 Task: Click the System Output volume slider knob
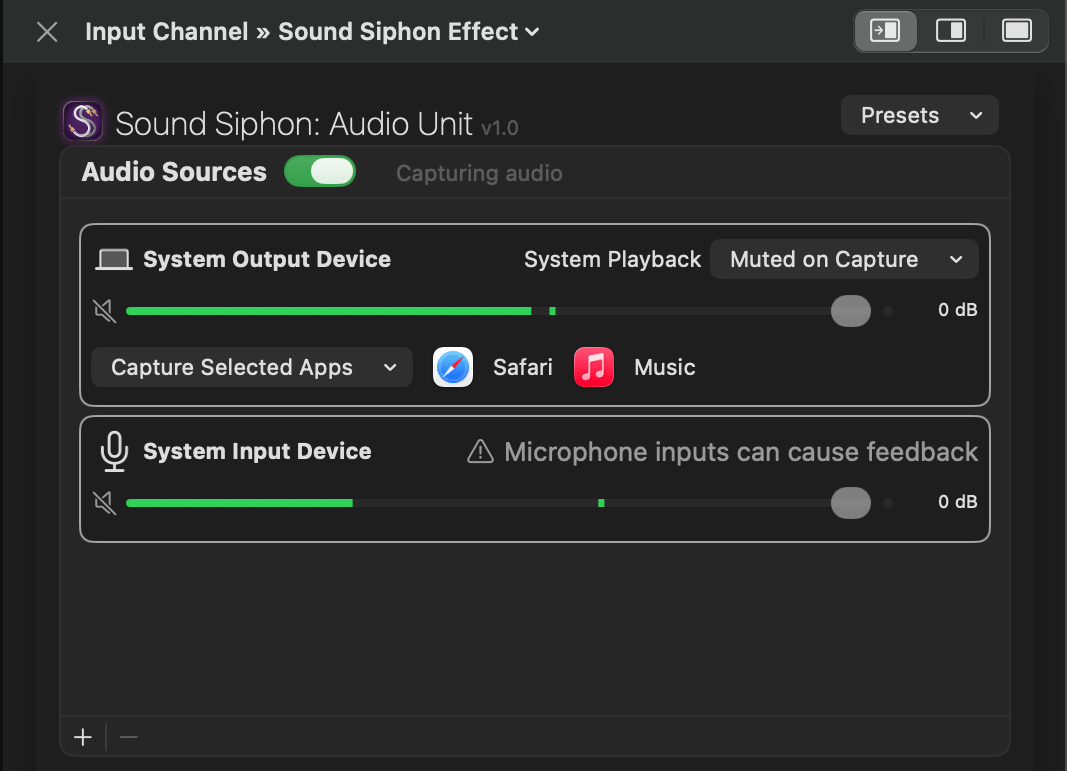pos(851,311)
